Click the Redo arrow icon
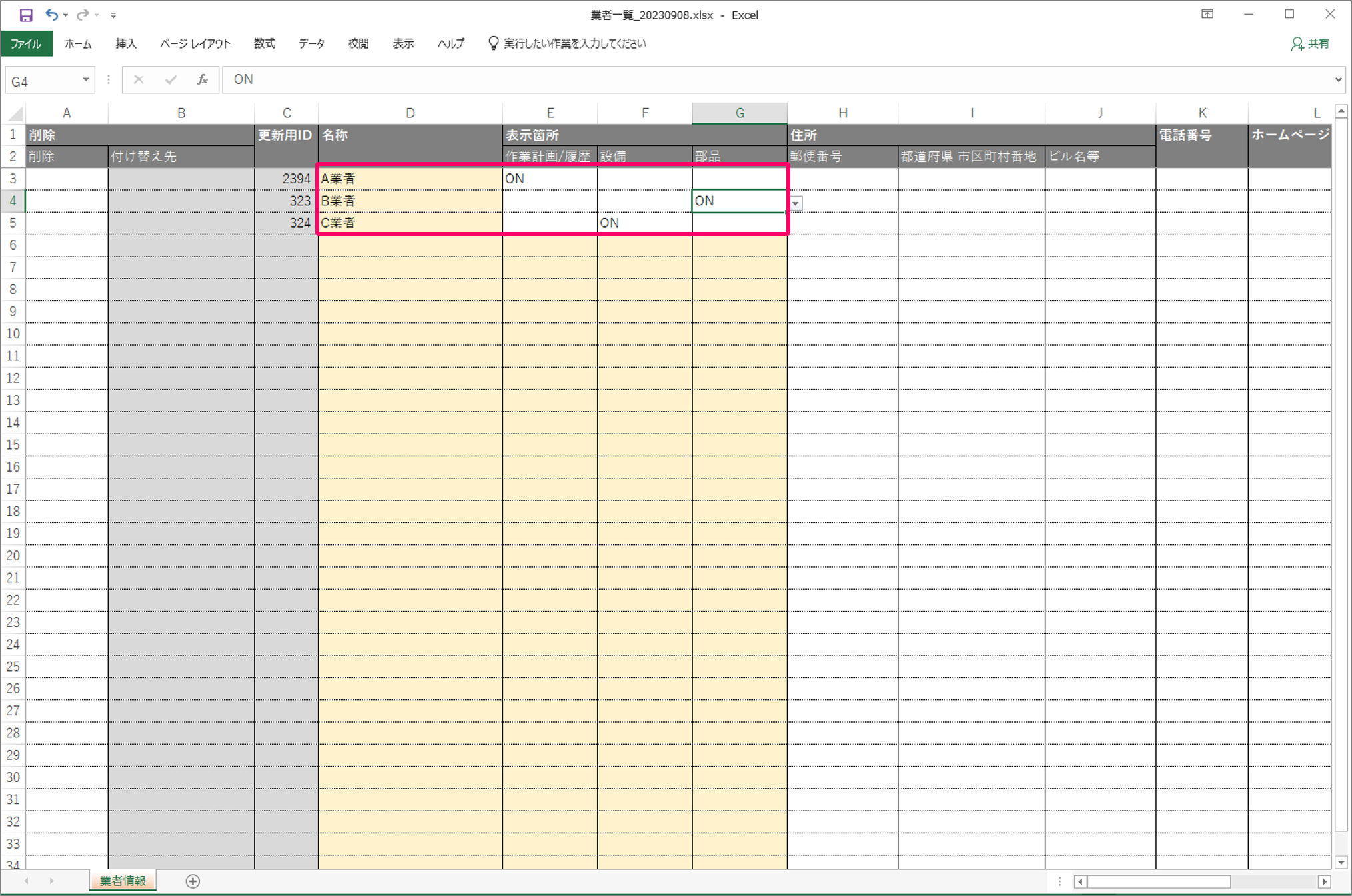 (83, 15)
